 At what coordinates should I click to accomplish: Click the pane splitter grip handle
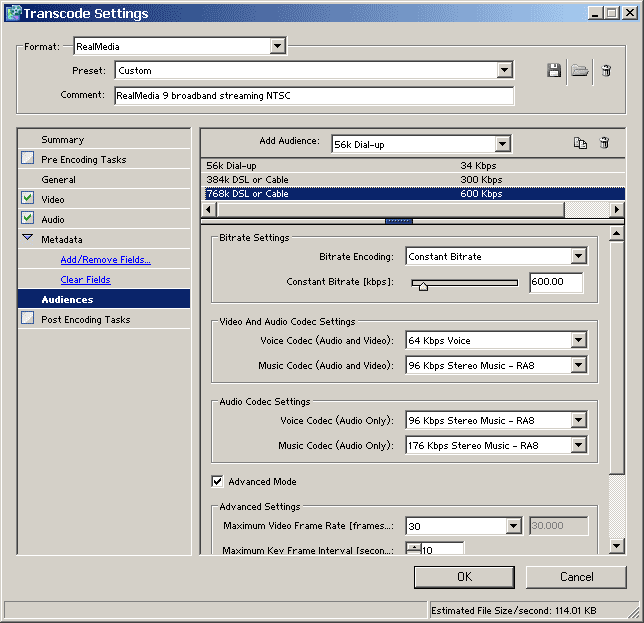point(399,221)
